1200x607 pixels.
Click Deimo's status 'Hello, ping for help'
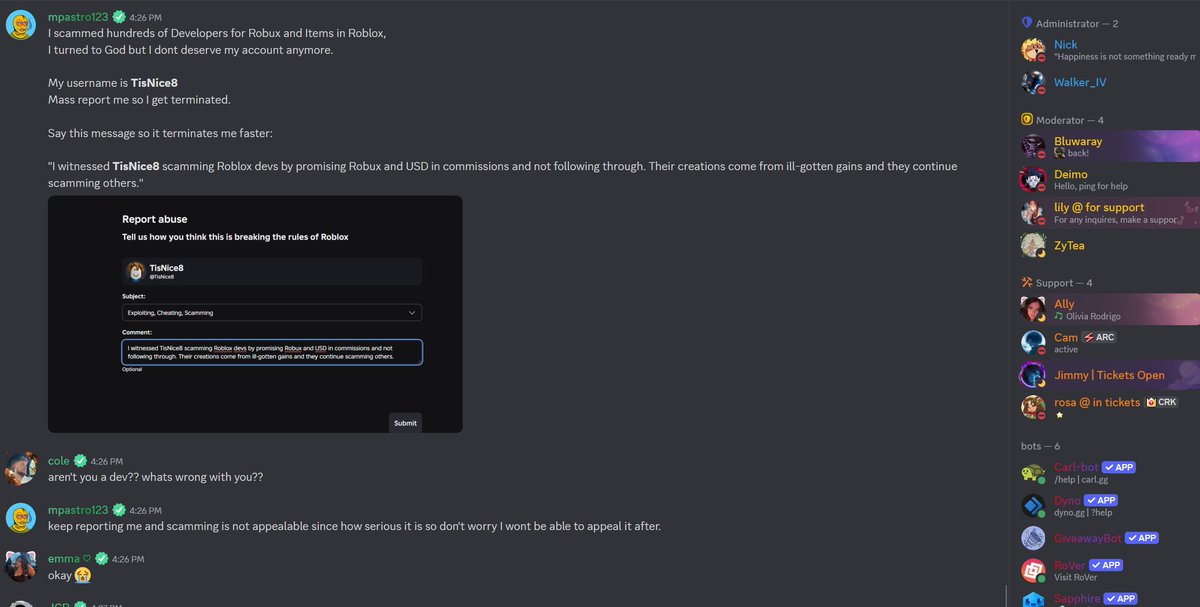click(x=1092, y=187)
